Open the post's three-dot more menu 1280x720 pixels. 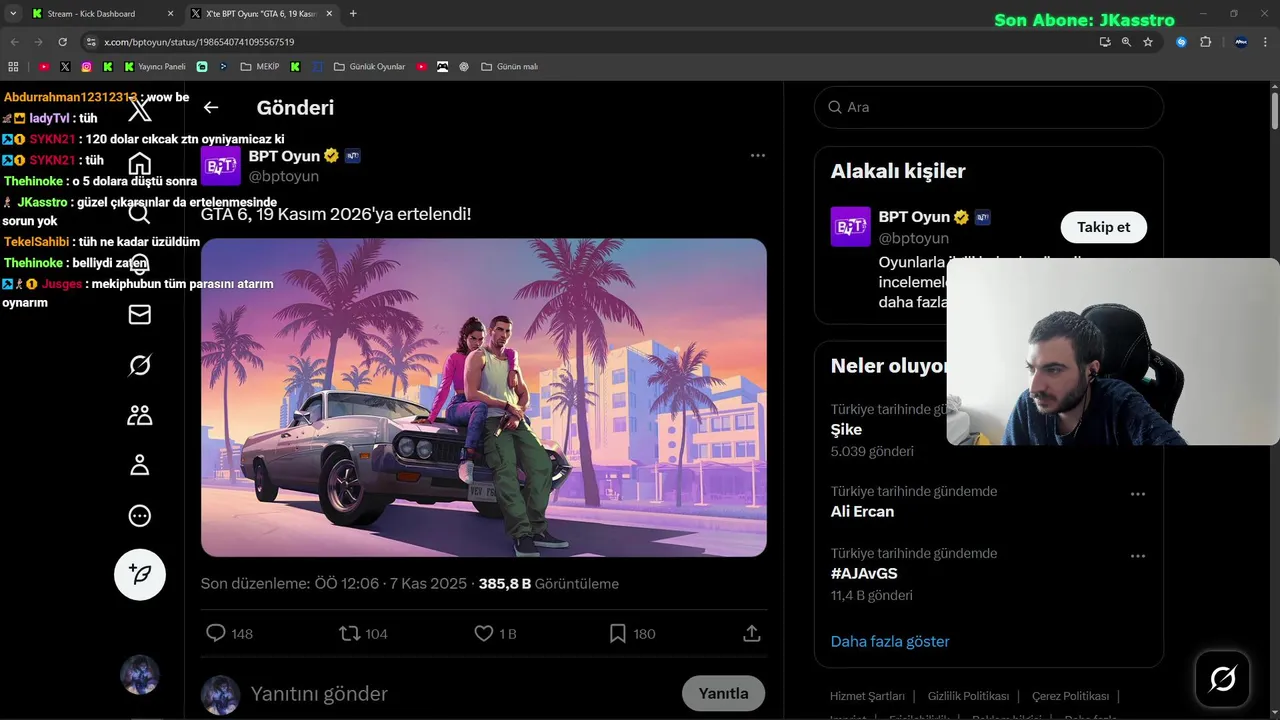click(758, 156)
